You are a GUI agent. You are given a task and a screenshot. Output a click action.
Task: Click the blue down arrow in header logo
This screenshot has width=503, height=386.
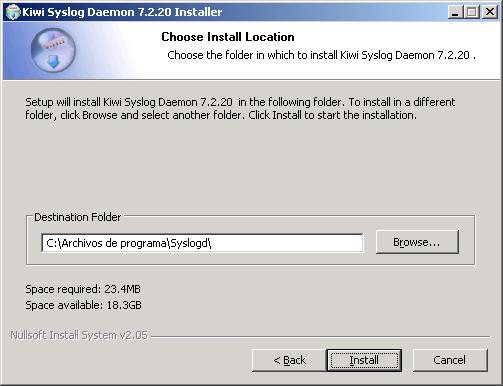[54, 62]
